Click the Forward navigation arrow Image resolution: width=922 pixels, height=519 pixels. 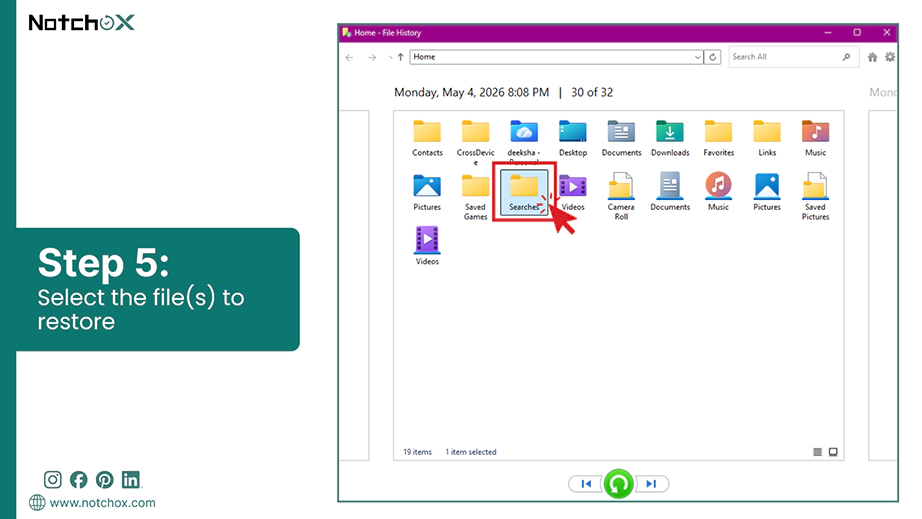tap(372, 57)
